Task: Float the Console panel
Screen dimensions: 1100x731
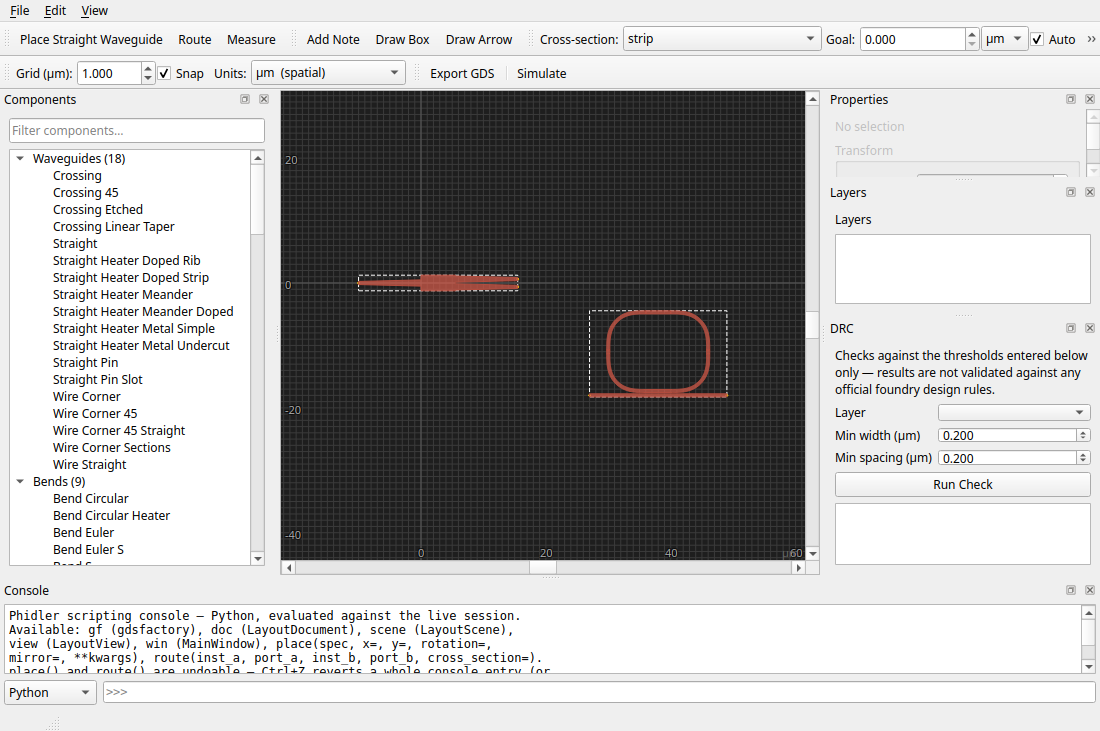Action: (1071, 591)
